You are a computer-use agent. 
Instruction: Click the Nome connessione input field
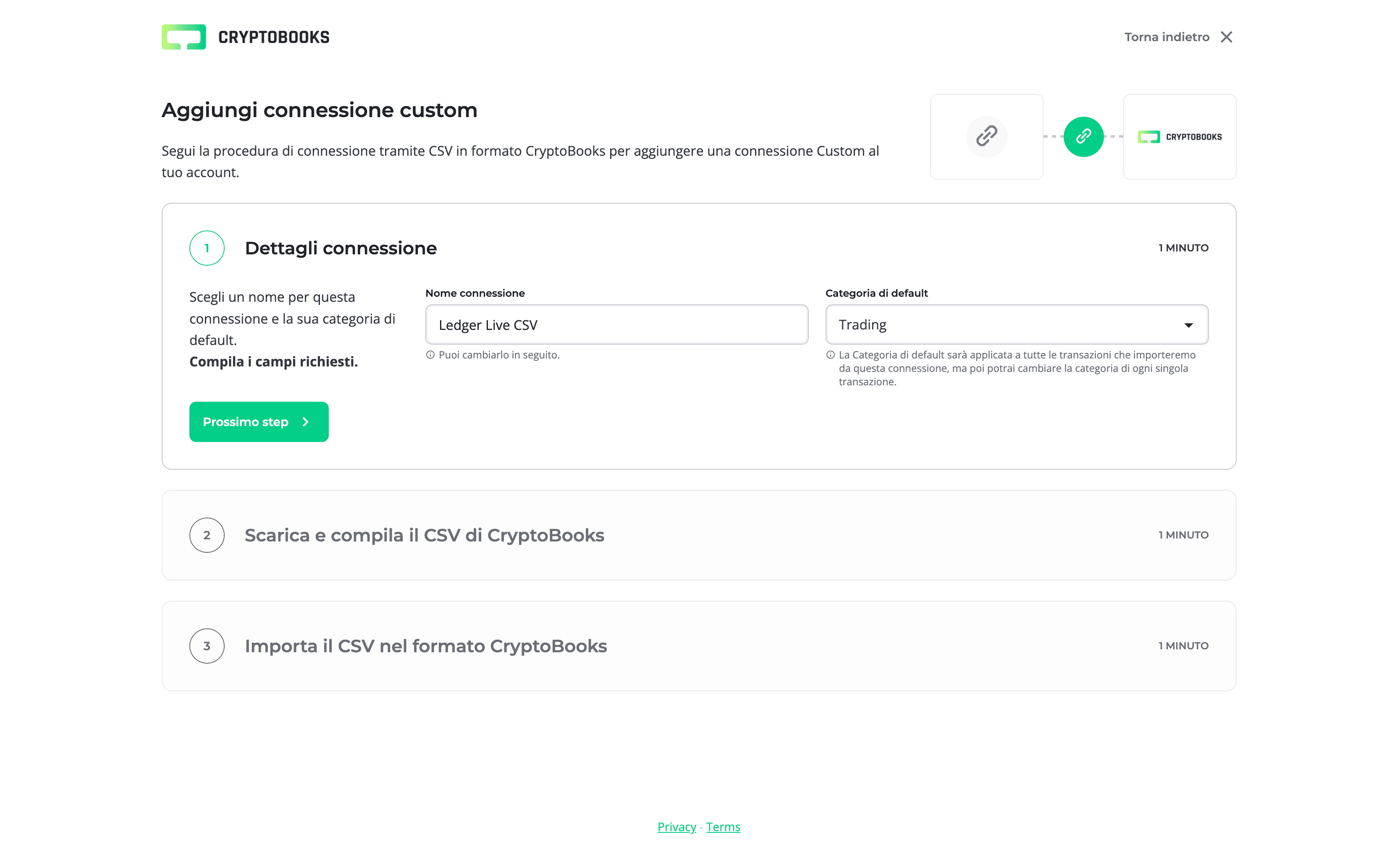[616, 325]
